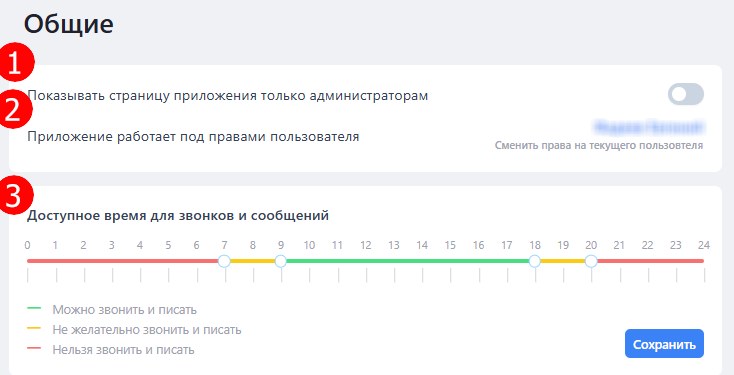Toggle show app page only to administrators
Viewport: 734px width, 375px height.
point(685,95)
